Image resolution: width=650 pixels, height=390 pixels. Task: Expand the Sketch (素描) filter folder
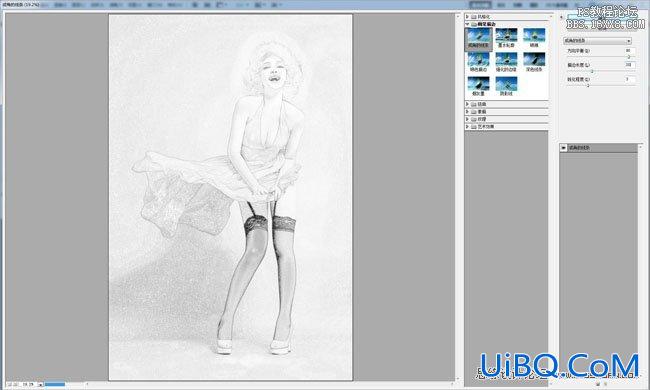(x=468, y=111)
